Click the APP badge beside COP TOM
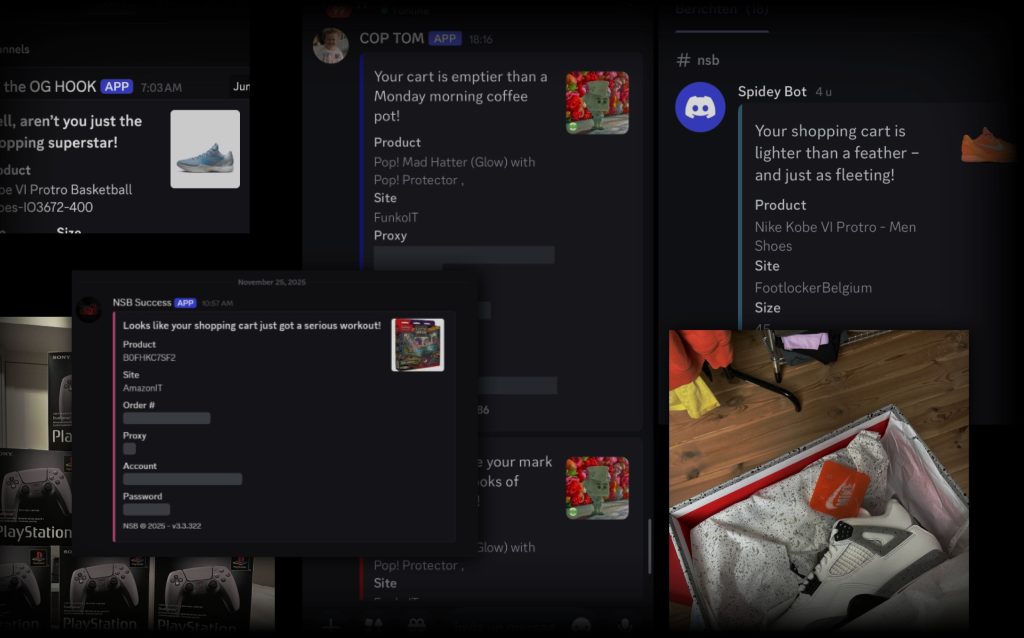 pyautogui.click(x=445, y=39)
